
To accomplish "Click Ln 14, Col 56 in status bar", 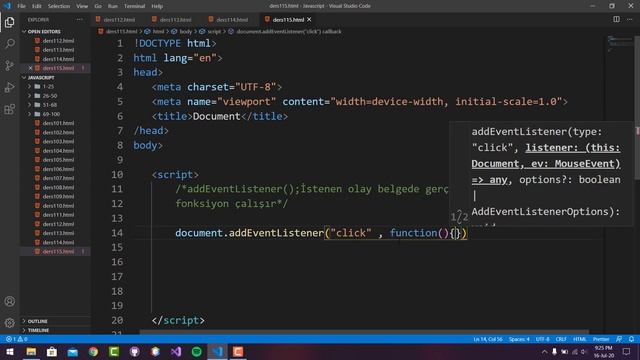I will tap(488, 339).
